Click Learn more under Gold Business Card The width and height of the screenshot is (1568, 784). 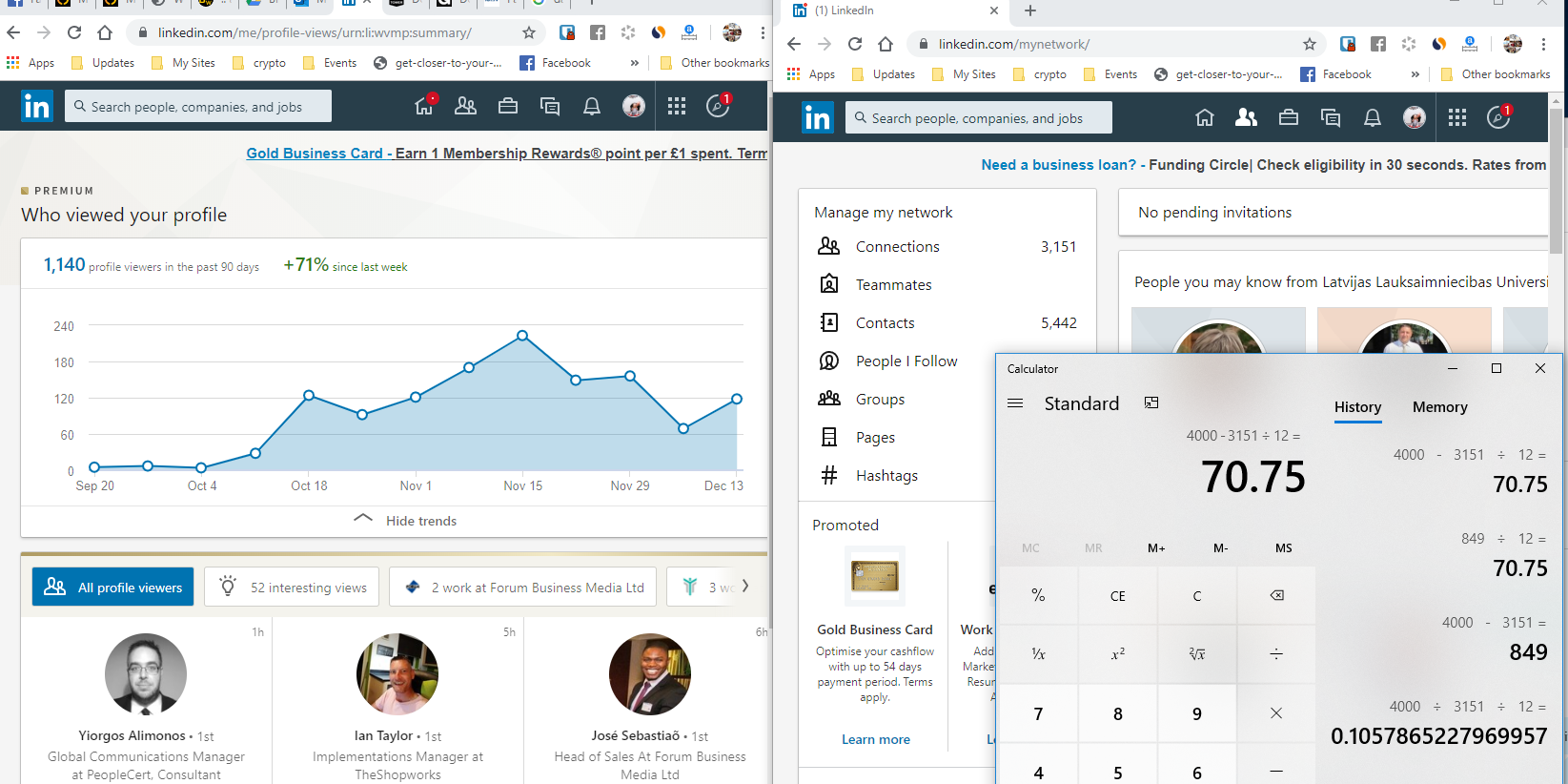pyautogui.click(x=876, y=739)
